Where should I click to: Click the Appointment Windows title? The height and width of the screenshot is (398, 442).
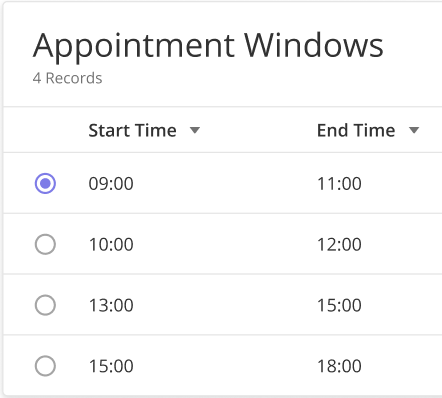pos(208,46)
